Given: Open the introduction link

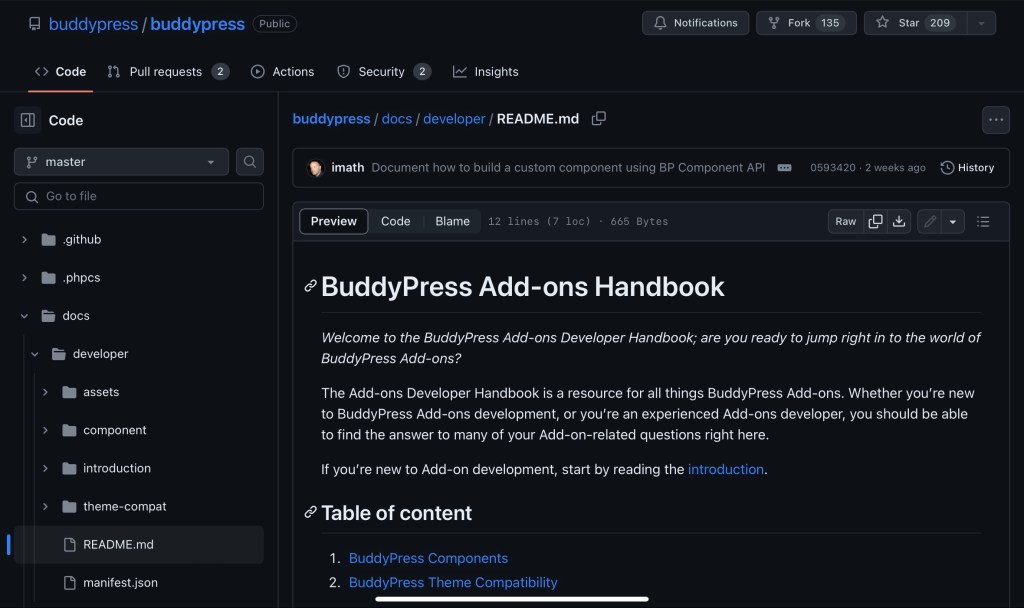Looking at the screenshot, I should click(x=725, y=469).
